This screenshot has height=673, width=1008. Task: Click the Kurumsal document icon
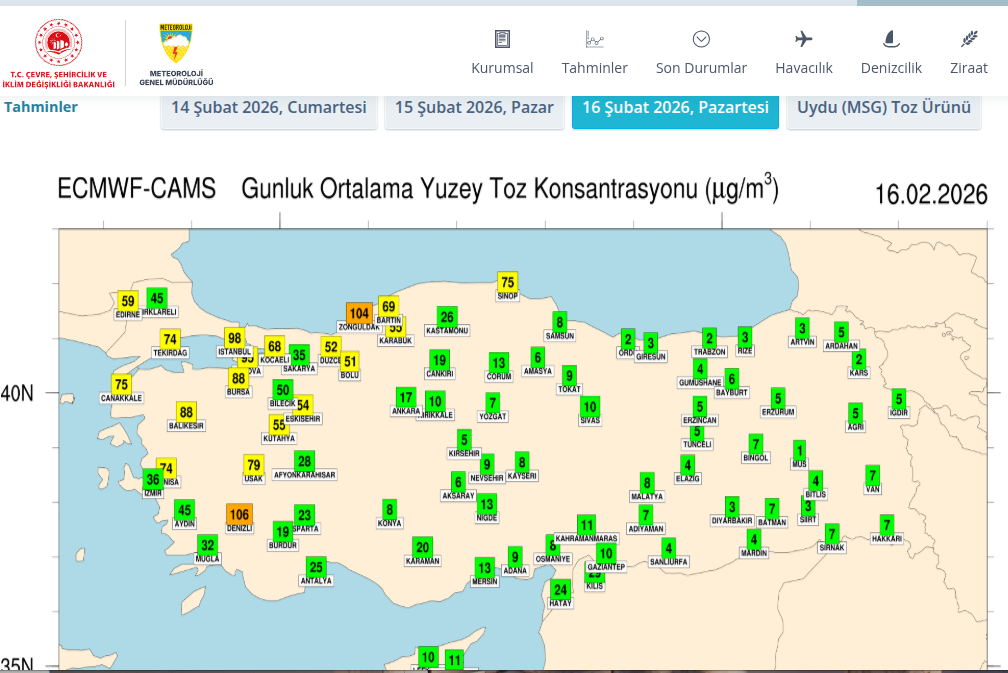pyautogui.click(x=502, y=39)
